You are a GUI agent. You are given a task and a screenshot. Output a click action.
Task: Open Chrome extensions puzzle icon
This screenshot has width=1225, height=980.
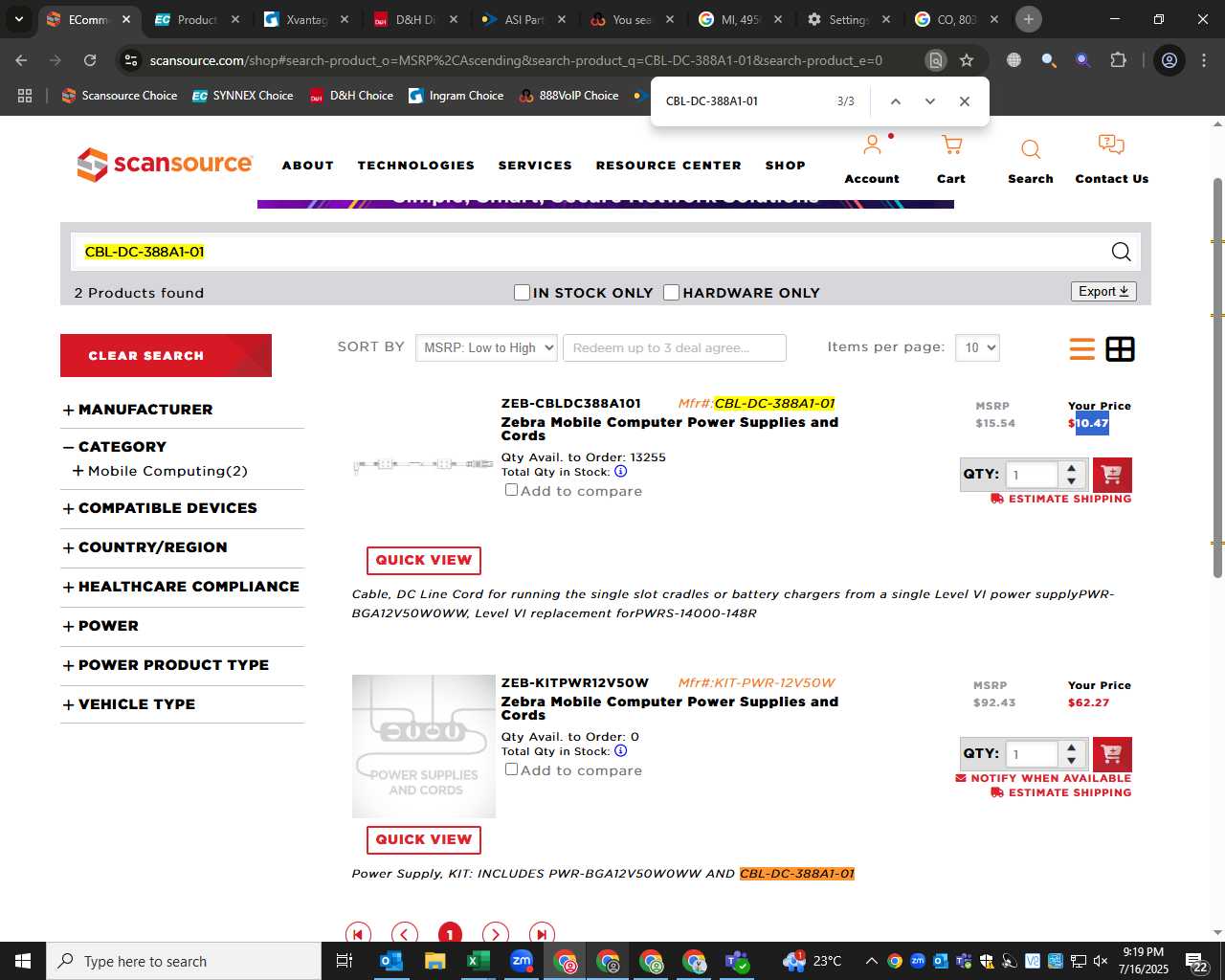point(1118,60)
